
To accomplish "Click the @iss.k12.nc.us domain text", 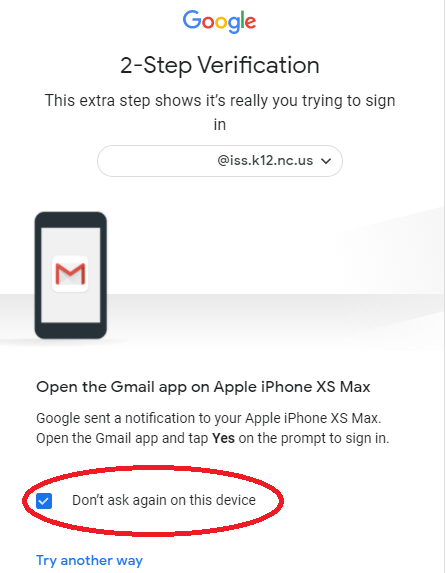I will (x=265, y=161).
